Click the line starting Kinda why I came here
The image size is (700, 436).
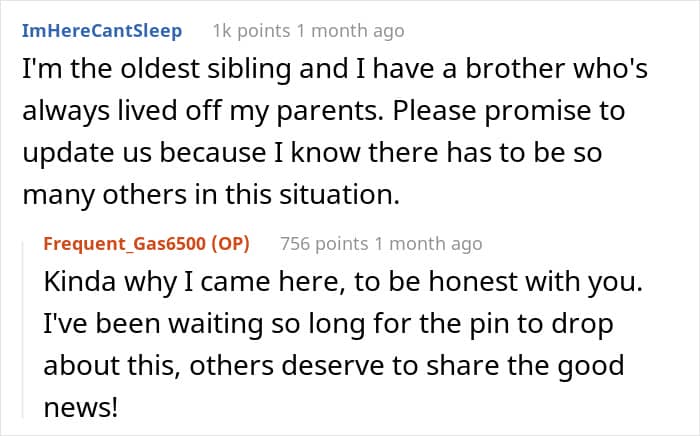click(343, 282)
